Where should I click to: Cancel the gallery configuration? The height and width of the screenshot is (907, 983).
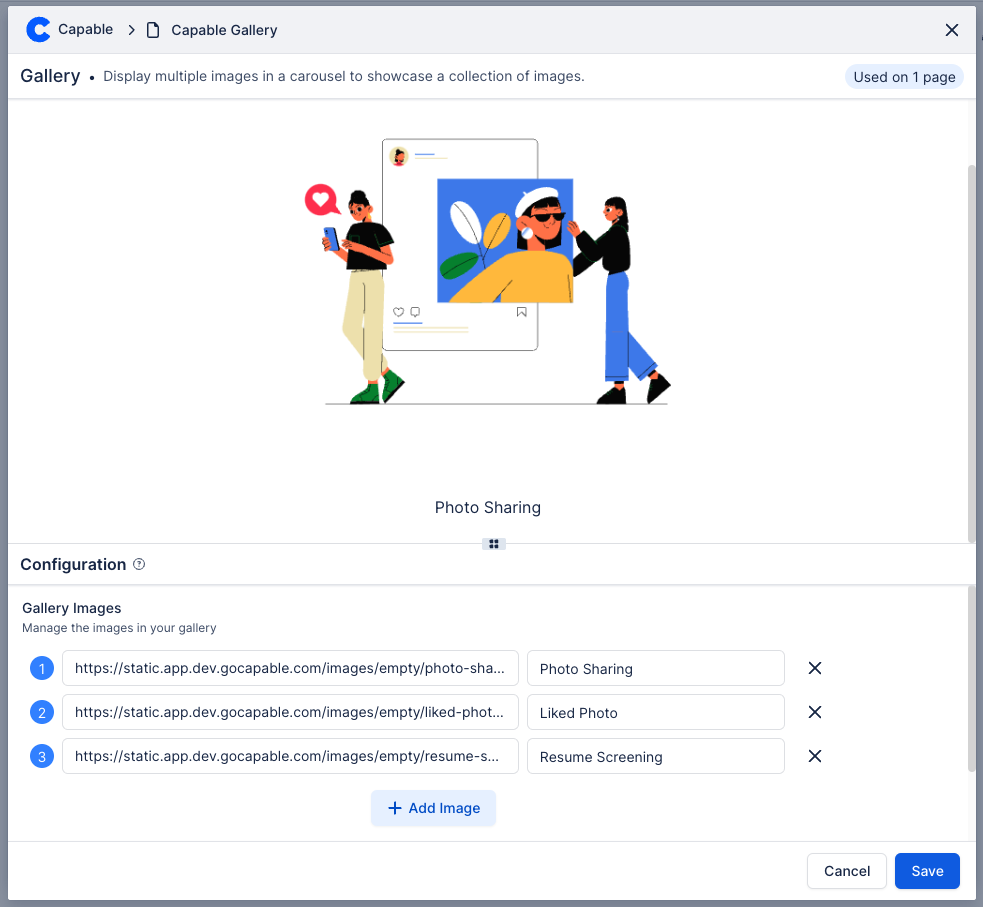(x=846, y=871)
